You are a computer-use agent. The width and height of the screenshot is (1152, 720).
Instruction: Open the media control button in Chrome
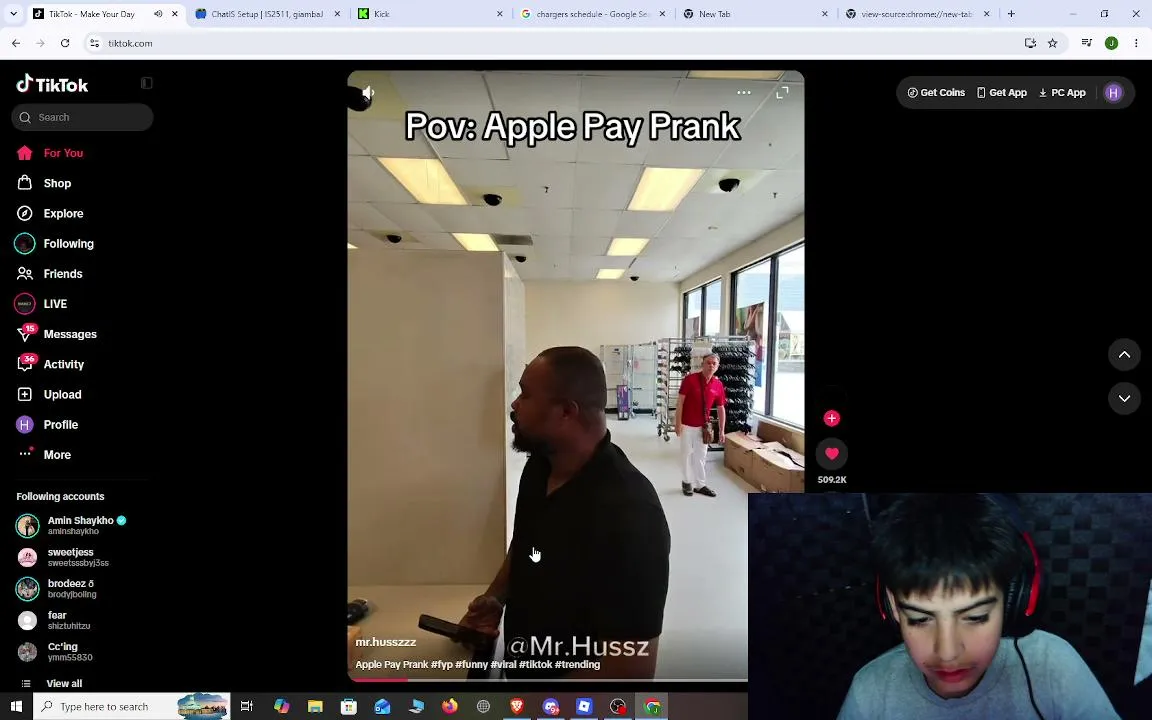tap(1087, 43)
